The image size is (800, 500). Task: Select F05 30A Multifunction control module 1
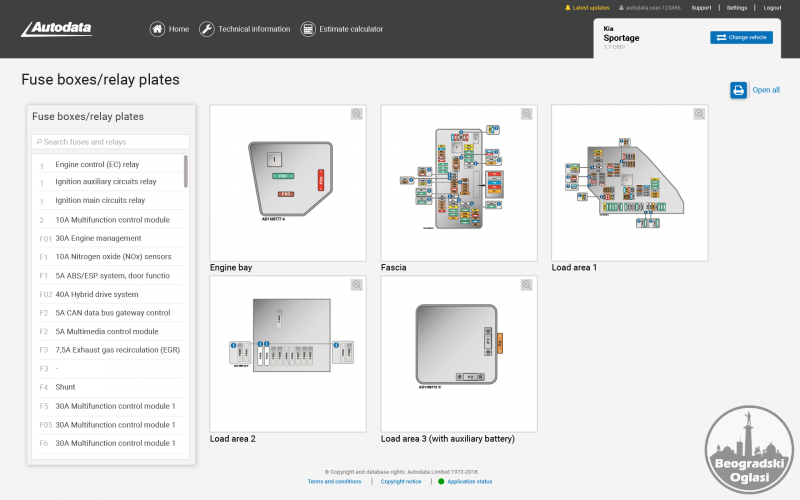[x=111, y=424]
